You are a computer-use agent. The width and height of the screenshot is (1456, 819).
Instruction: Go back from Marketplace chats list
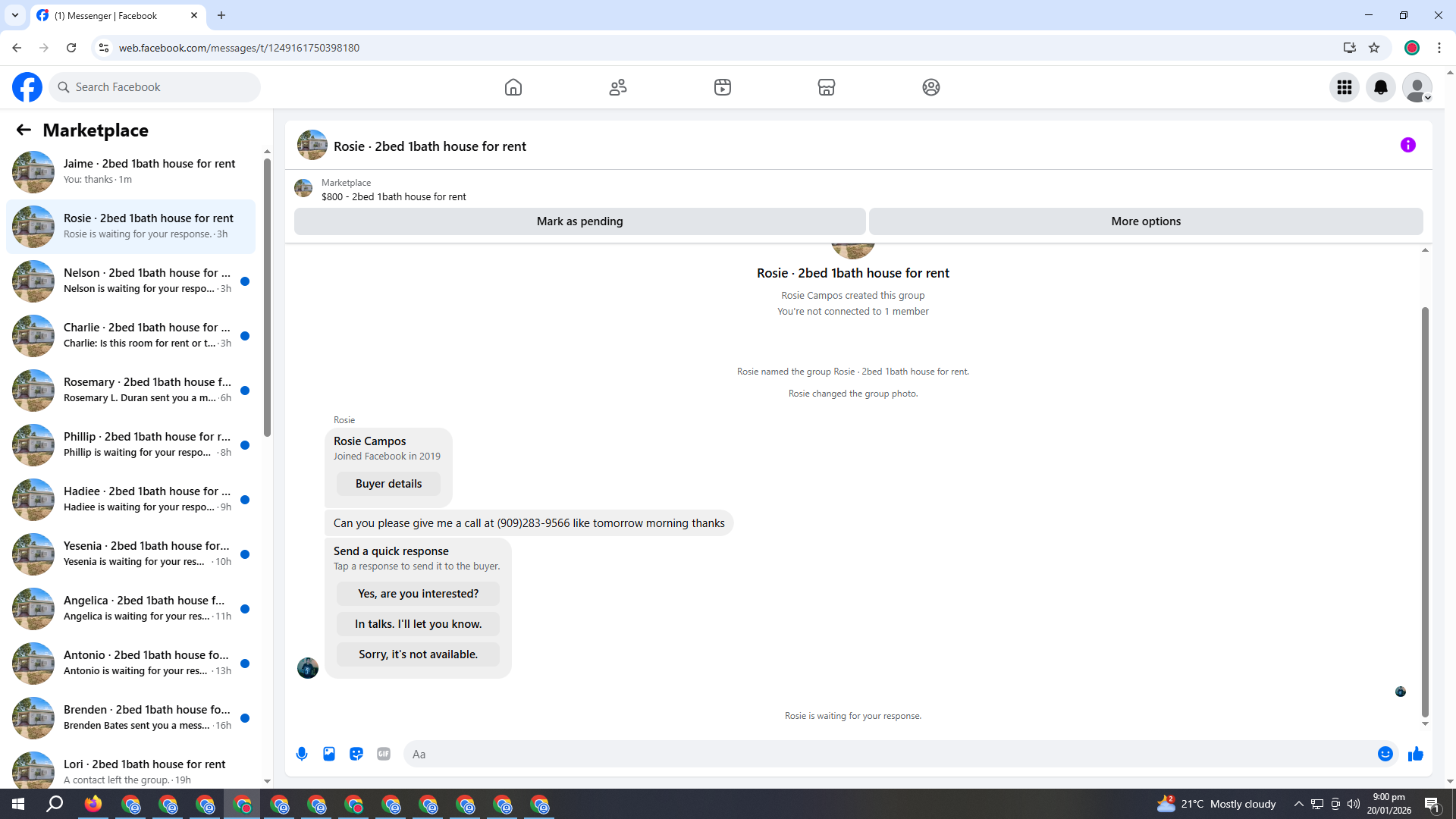click(24, 130)
